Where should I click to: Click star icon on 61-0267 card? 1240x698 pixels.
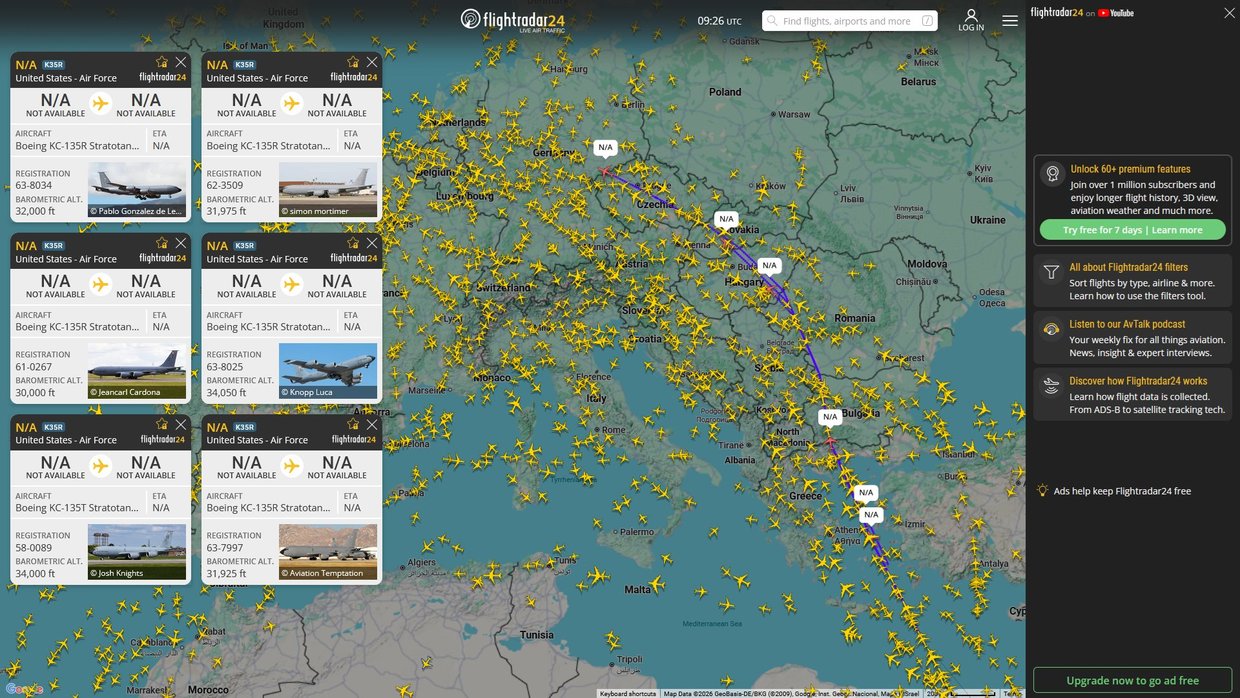tap(162, 243)
